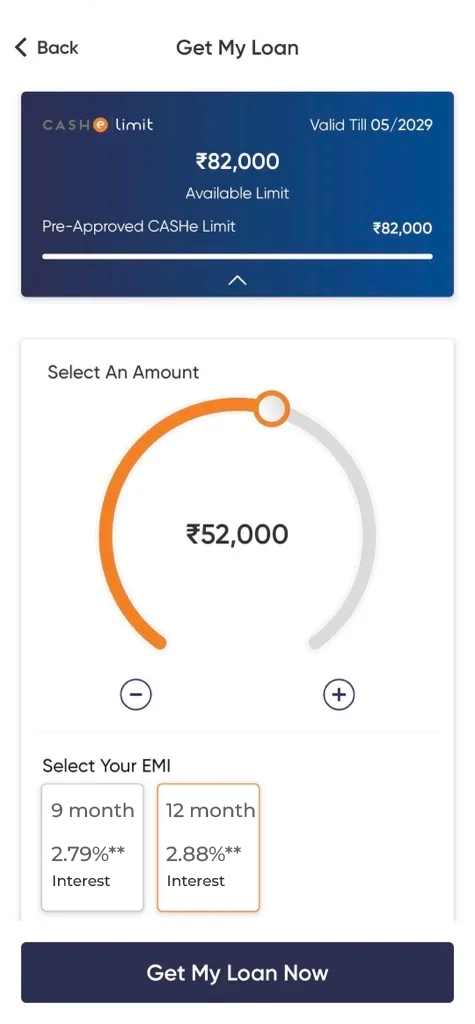Image resolution: width=475 pixels, height=1024 pixels.
Task: Tap the Back arrow chevron icon
Action: coord(21,48)
